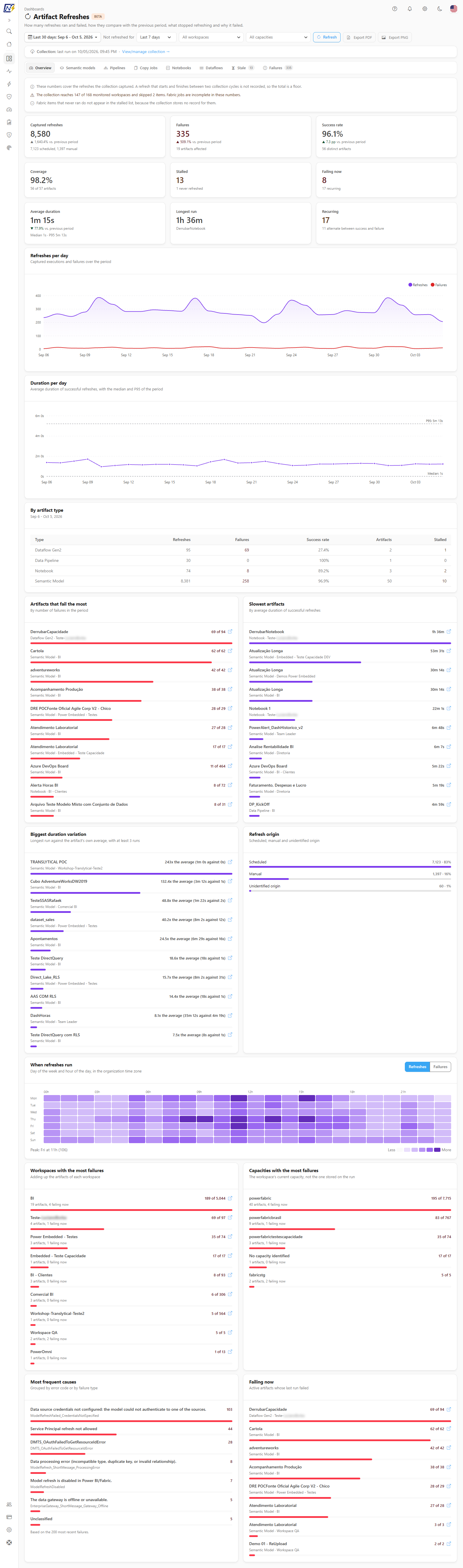
Task: Open PowerAlert_DashHistorico_v2 external link icon
Action: (449, 728)
